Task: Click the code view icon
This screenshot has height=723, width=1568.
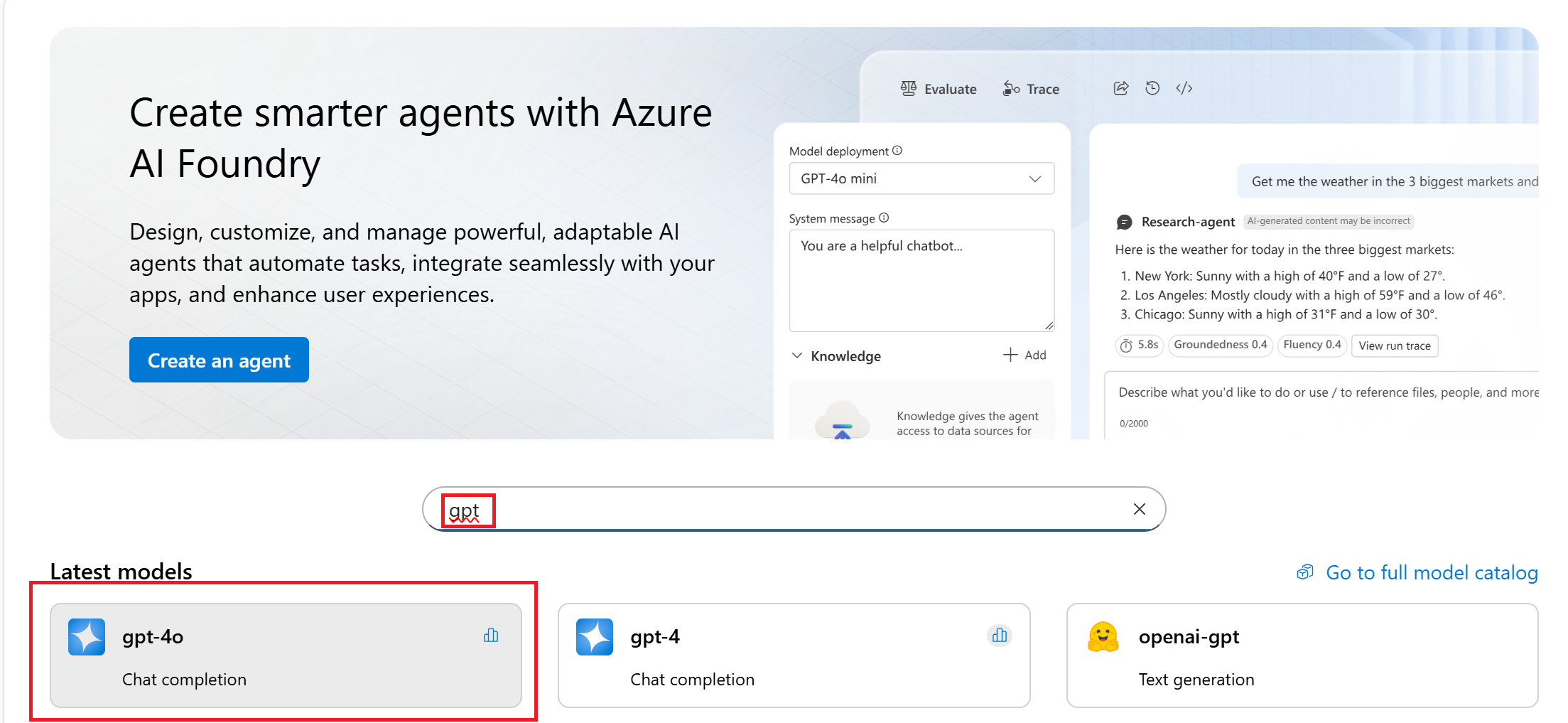Action: pos(1184,87)
